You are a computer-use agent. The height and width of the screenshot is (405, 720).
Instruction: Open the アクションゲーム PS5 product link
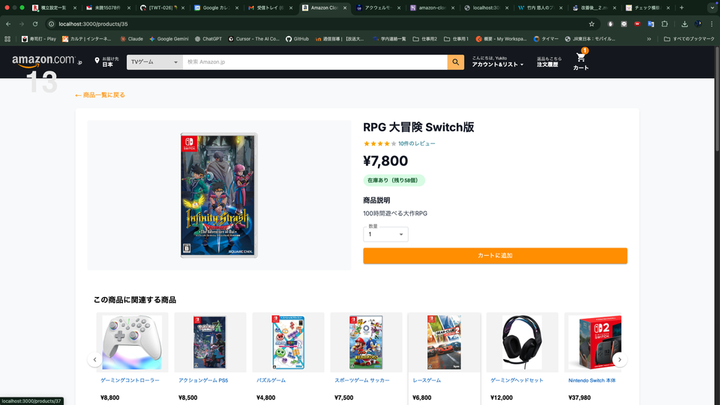click(203, 380)
